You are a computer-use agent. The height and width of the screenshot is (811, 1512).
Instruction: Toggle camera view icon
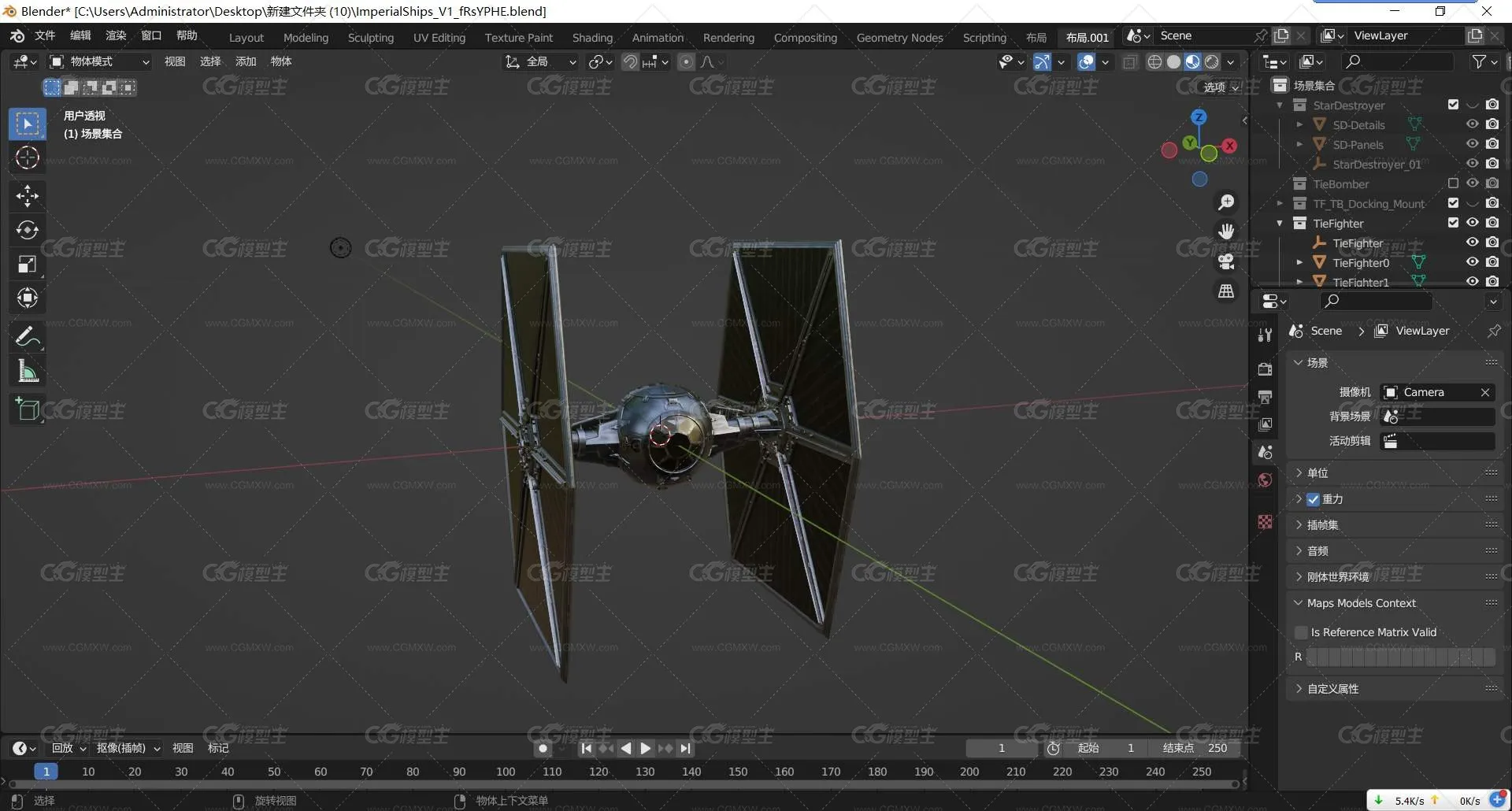coord(1226,261)
